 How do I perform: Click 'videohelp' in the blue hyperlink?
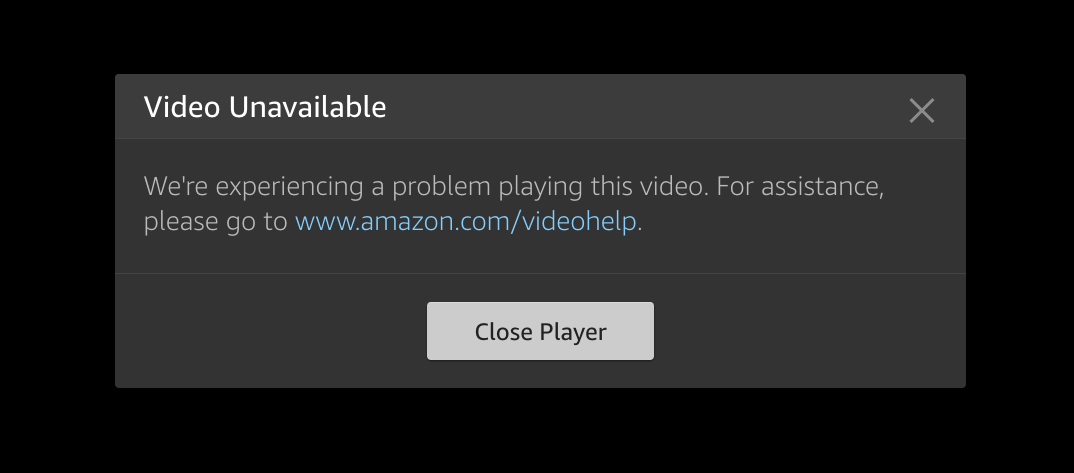click(579, 222)
